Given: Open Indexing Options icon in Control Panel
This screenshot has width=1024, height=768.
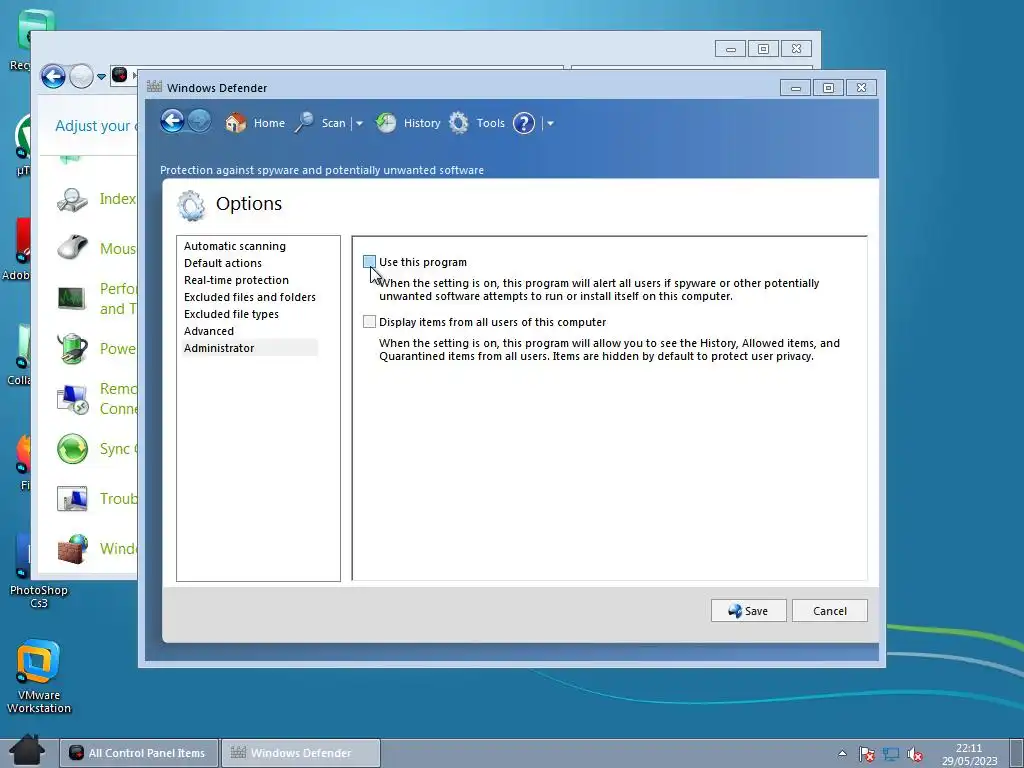Looking at the screenshot, I should pyautogui.click(x=72, y=199).
